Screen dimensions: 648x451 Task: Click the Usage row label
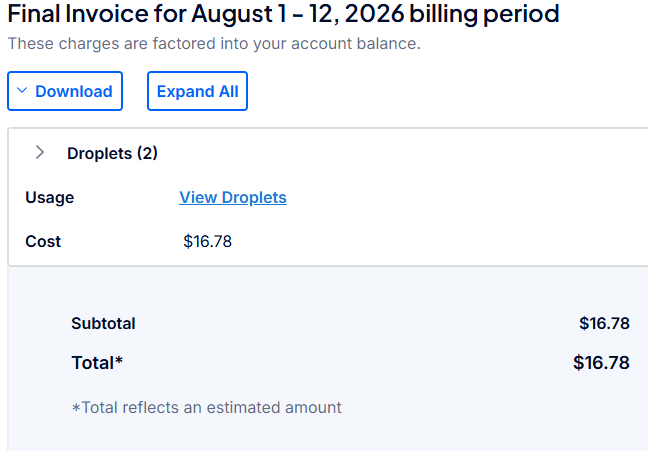pyautogui.click(x=50, y=198)
